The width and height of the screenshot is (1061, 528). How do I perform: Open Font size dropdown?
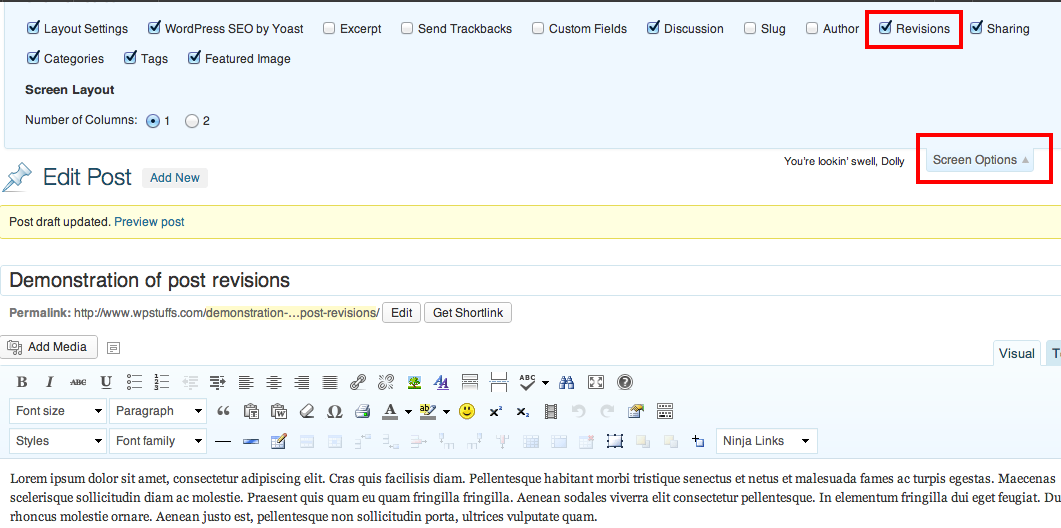(x=58, y=411)
